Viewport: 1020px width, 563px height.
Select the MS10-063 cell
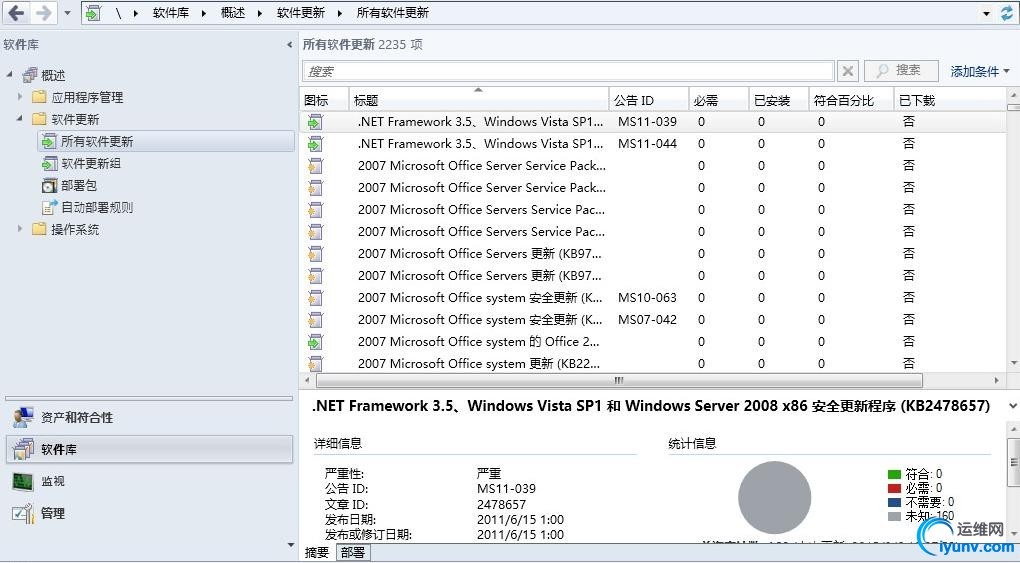pos(647,297)
